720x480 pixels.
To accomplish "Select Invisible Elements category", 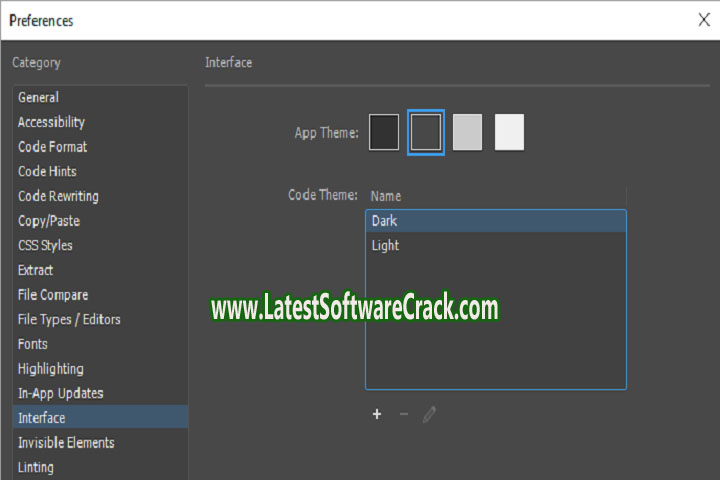I will tap(66, 442).
